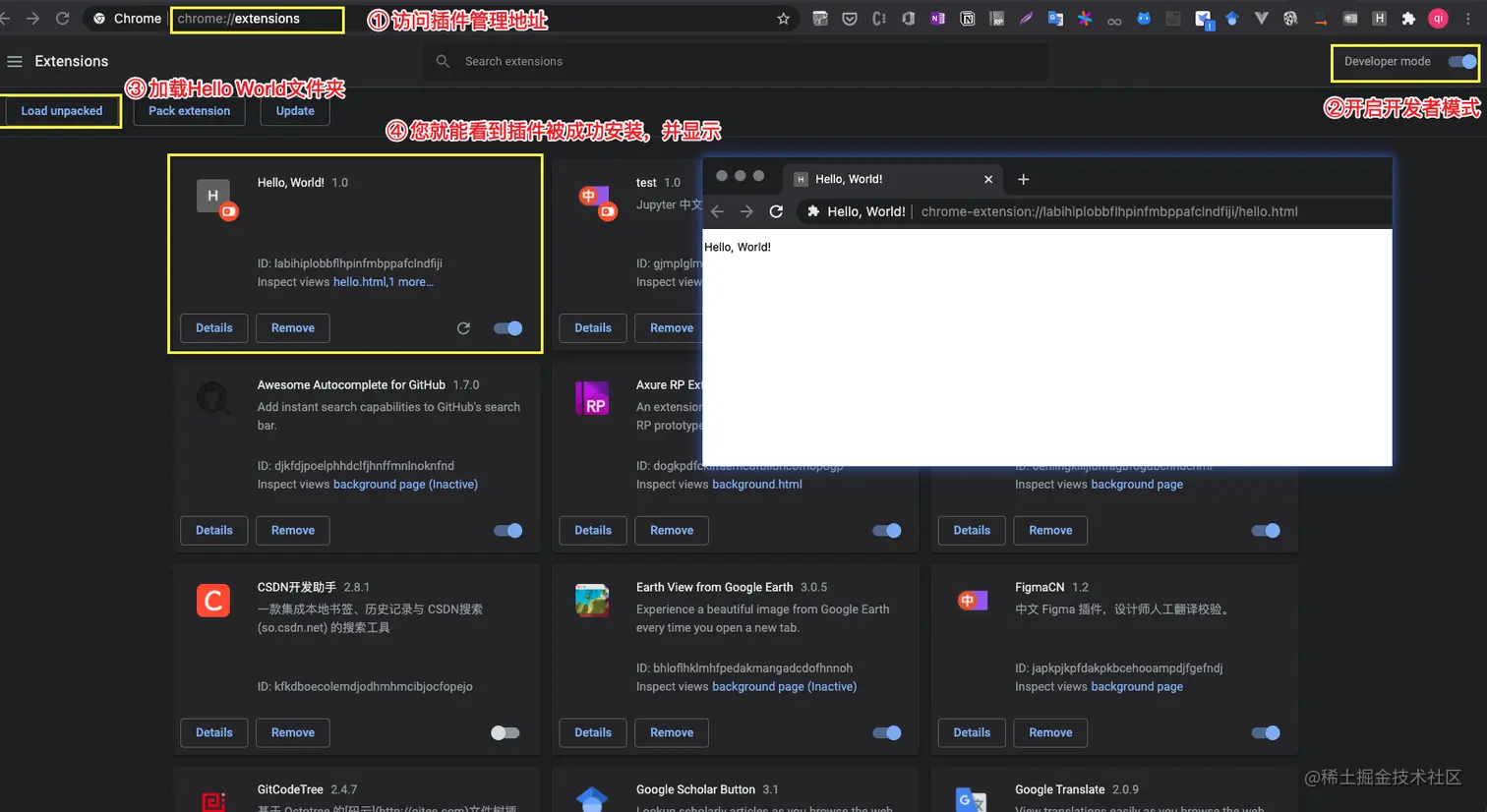Reload page in the Hello, World! window

point(776,211)
